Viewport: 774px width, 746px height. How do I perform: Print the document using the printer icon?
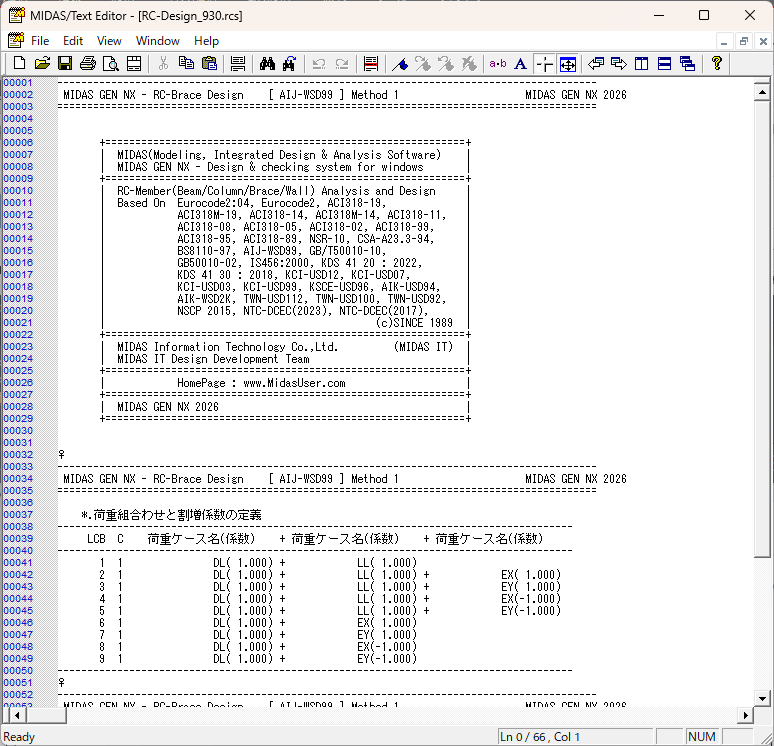tap(88, 64)
